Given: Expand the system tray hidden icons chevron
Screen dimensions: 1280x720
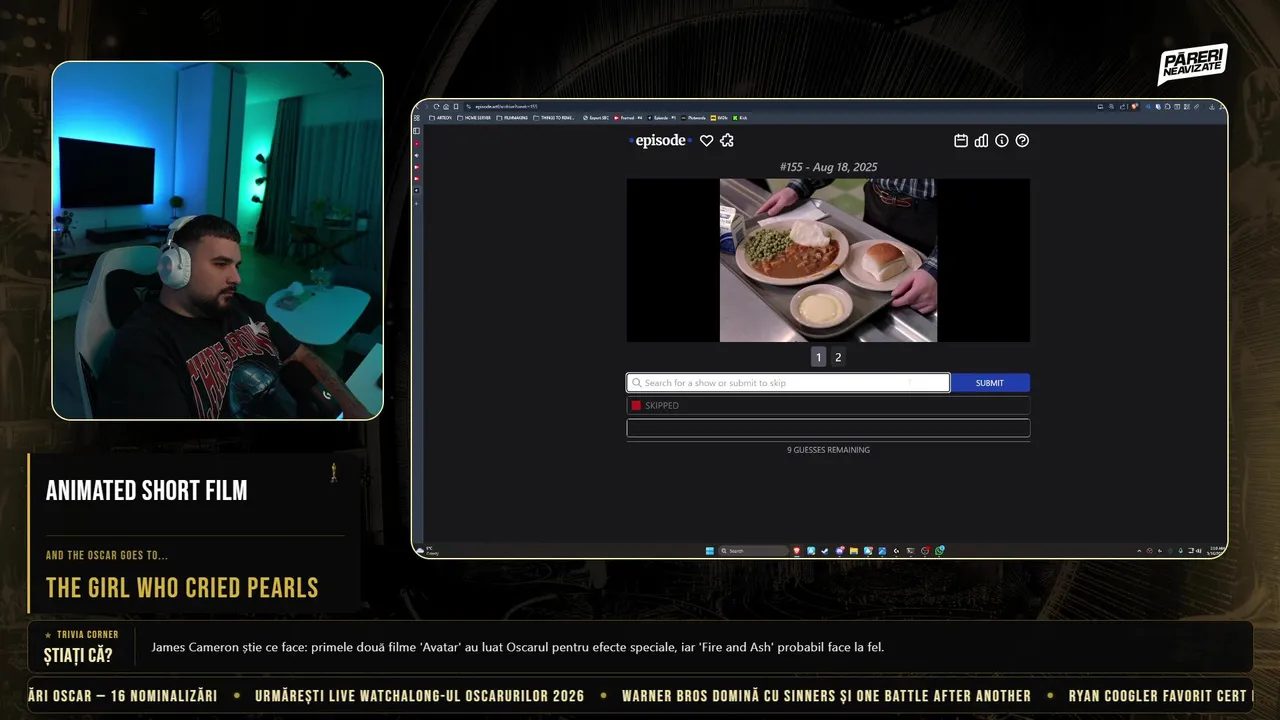Looking at the screenshot, I should [x=1139, y=551].
